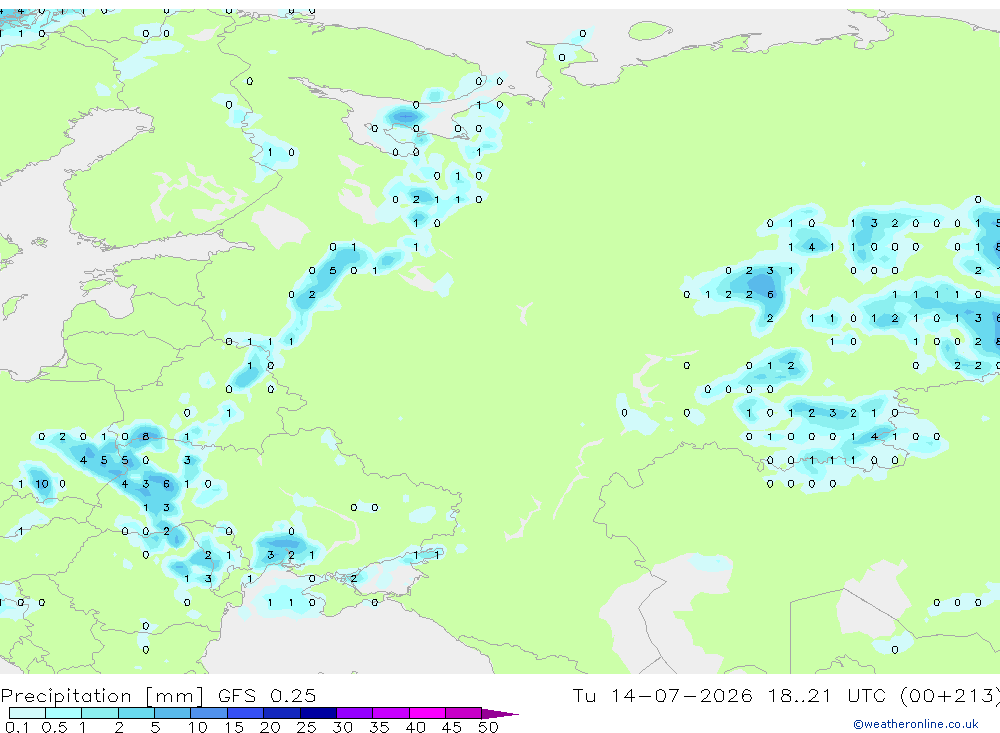Image resolution: width=1000 pixels, height=733 pixels.
Task: Click the '20' legend scale label
Action: click(270, 727)
